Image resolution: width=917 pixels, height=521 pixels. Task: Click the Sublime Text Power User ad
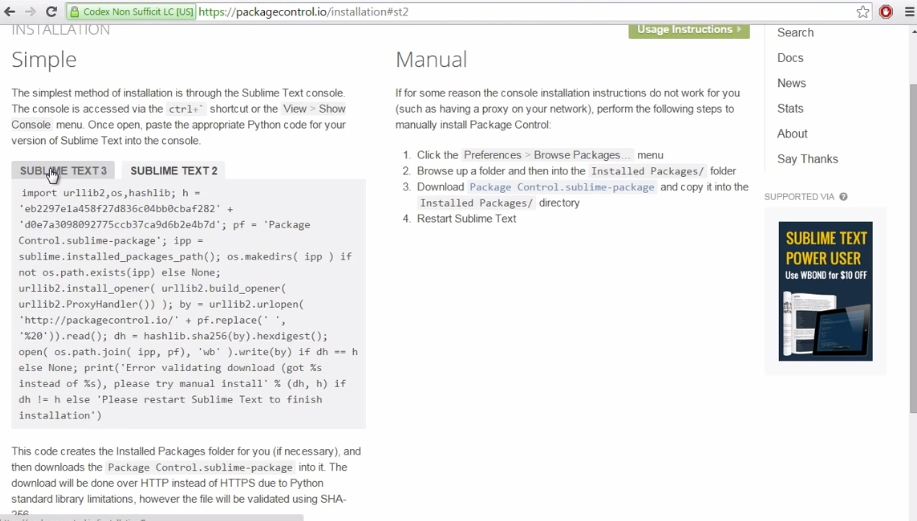[x=825, y=291]
